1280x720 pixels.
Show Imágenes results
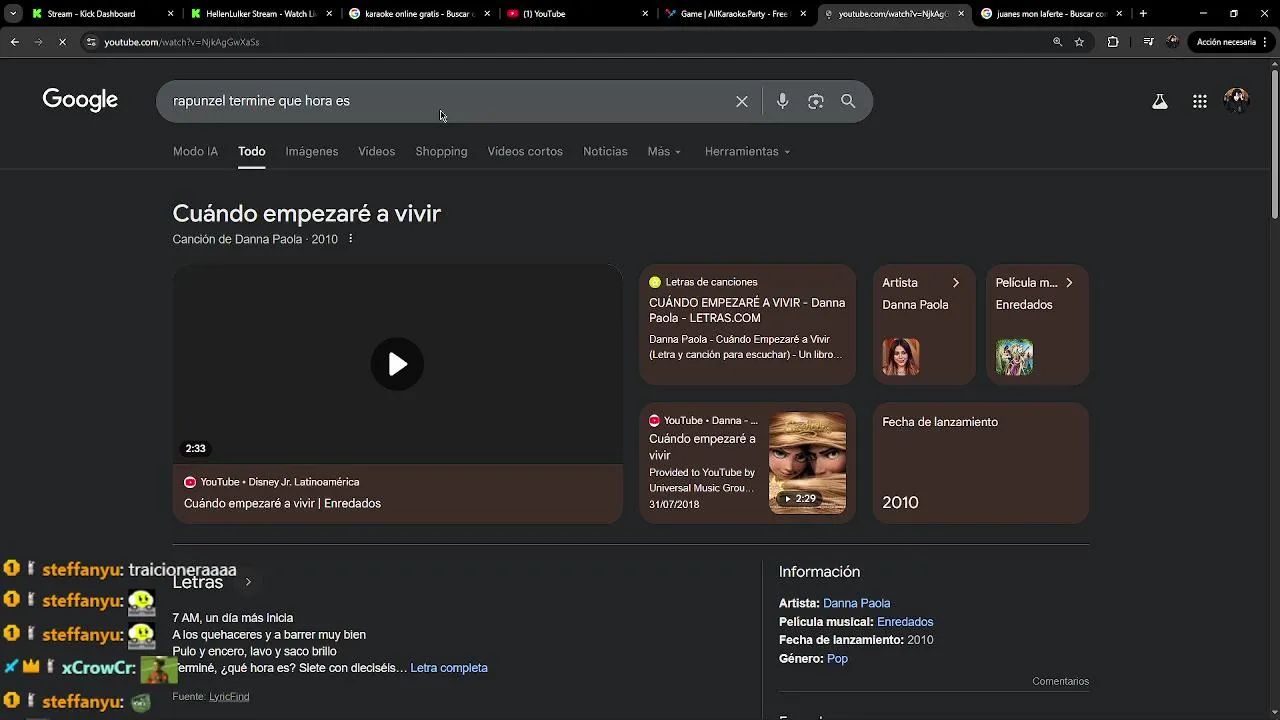312,151
